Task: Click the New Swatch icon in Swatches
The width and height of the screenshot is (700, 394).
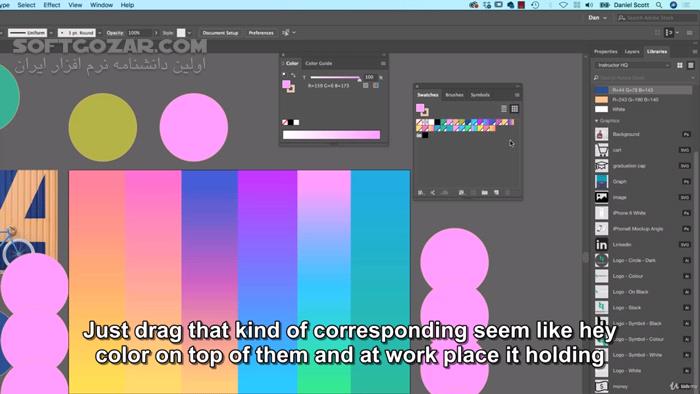Action: pos(496,192)
